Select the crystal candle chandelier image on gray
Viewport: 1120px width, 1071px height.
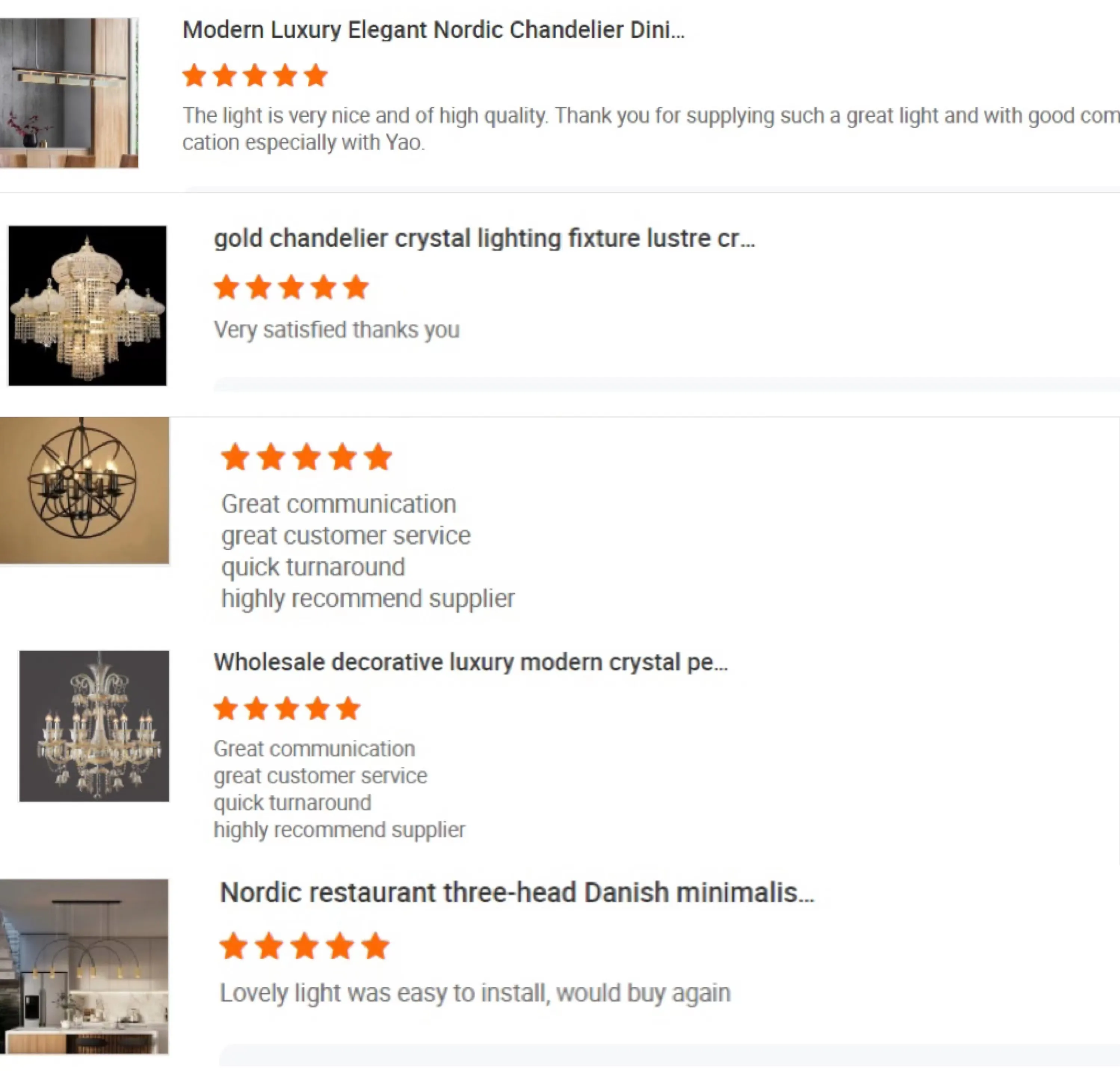pyautogui.click(x=94, y=725)
